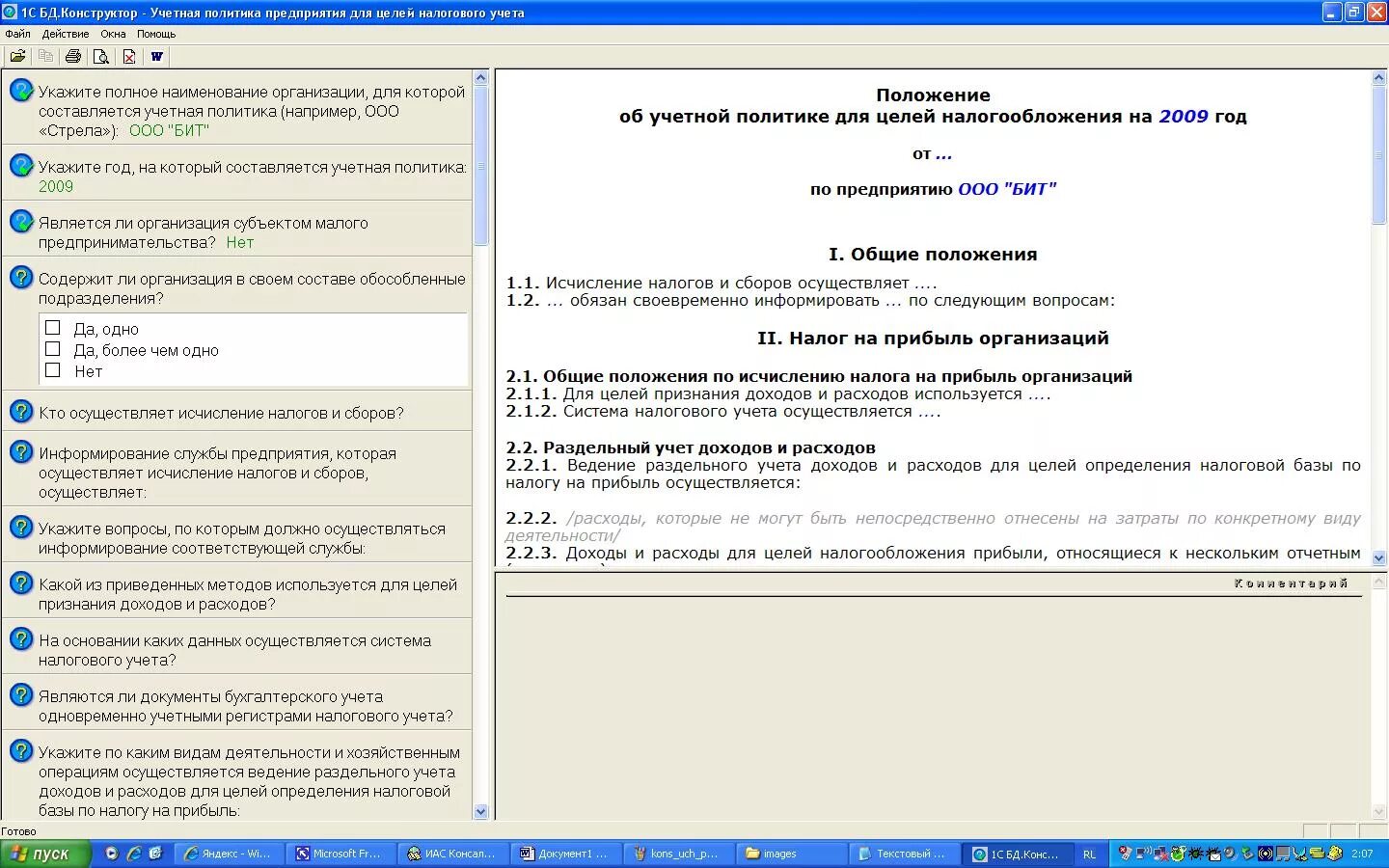This screenshot has height=868, width=1389.
Task: Open Print Preview from the toolbar
Action: (100, 56)
